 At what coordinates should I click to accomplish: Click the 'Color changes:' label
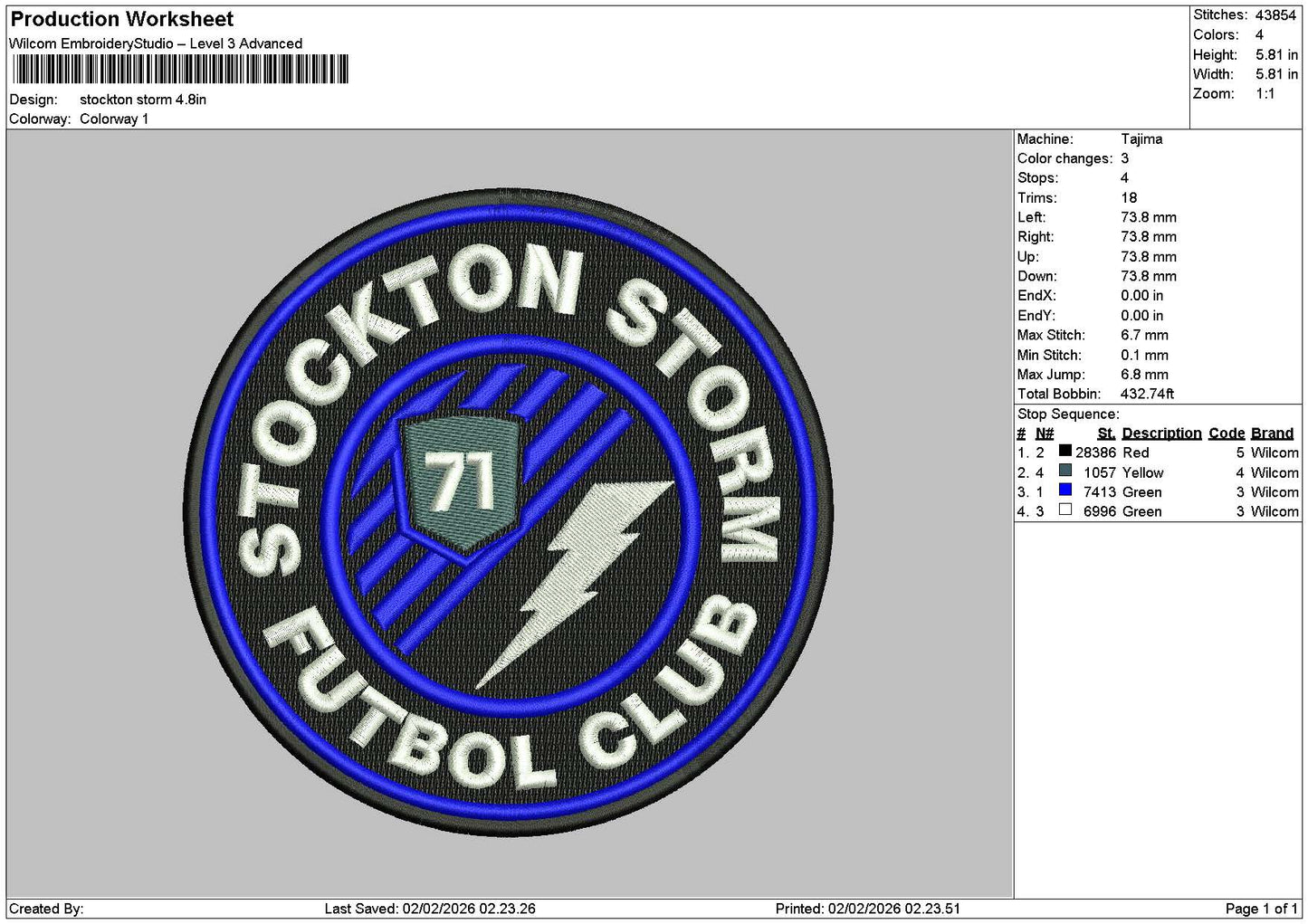1065,158
